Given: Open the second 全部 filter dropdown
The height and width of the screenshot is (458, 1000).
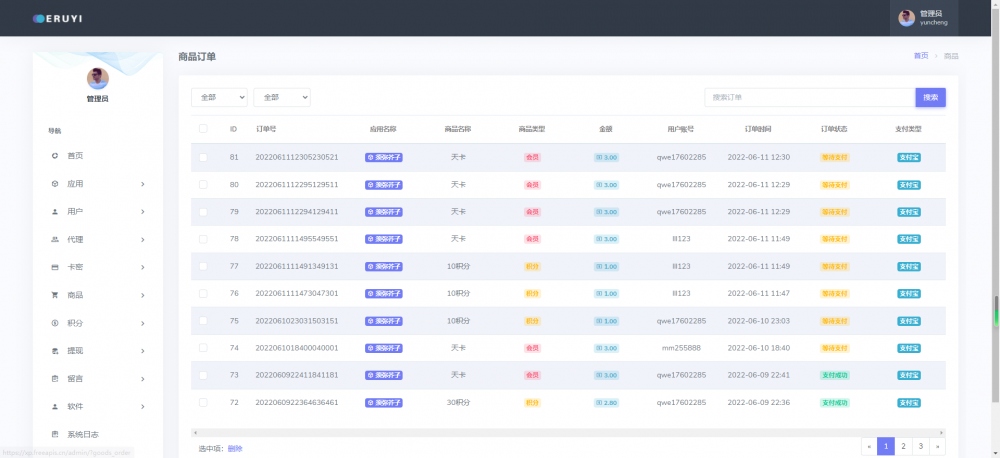Looking at the screenshot, I should (x=281, y=97).
